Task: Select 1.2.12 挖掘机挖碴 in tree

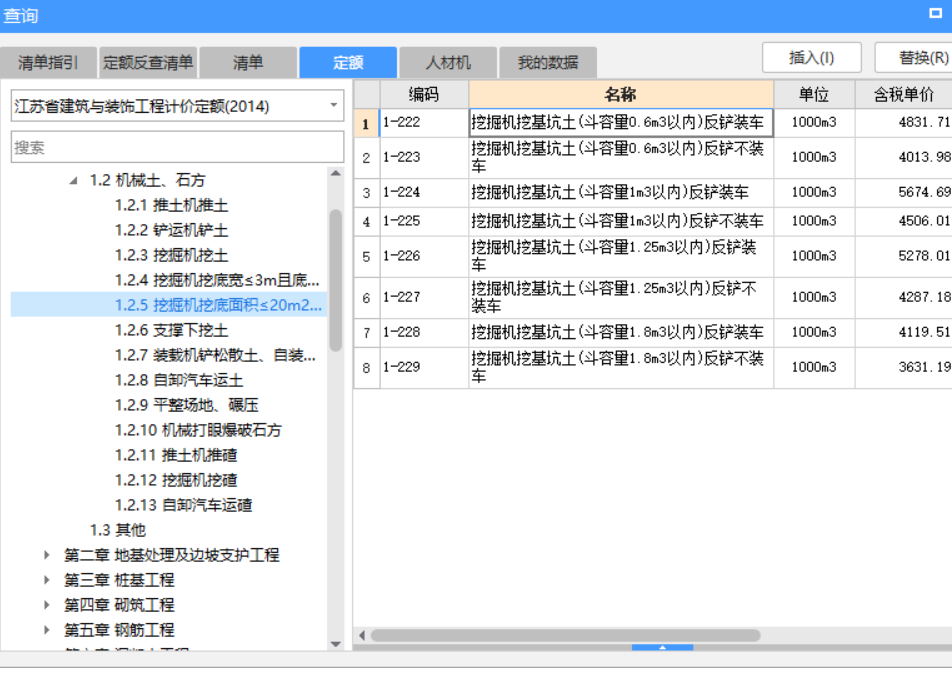Action: click(x=176, y=480)
